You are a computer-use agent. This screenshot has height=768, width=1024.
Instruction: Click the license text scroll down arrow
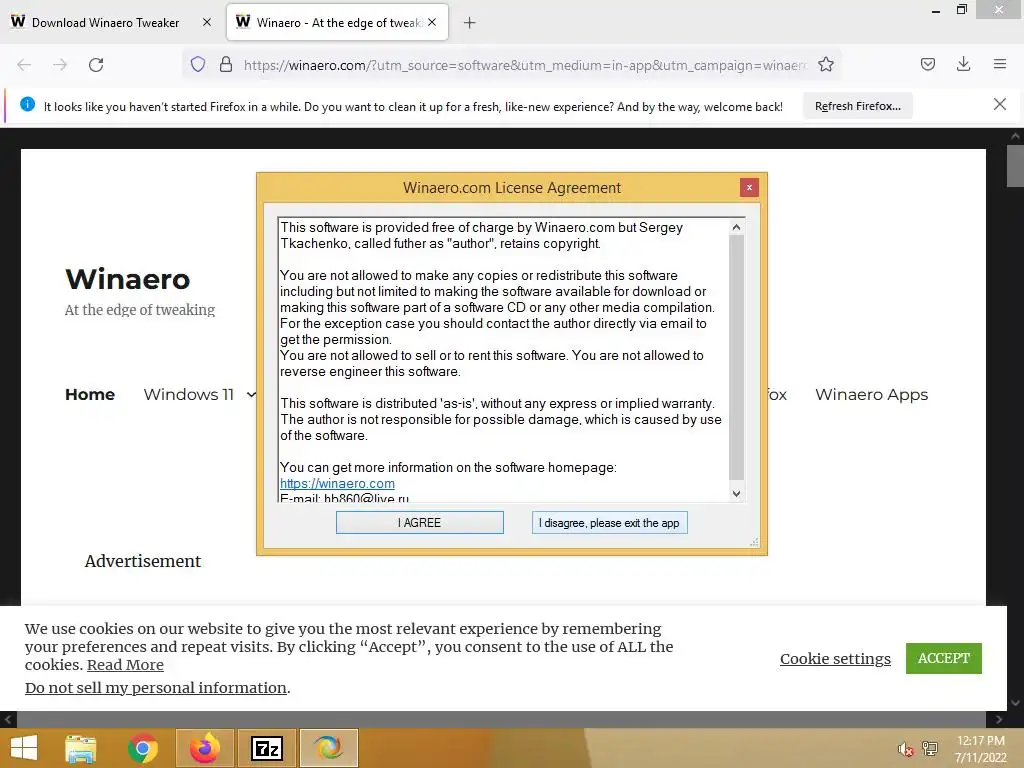pyautogui.click(x=736, y=494)
